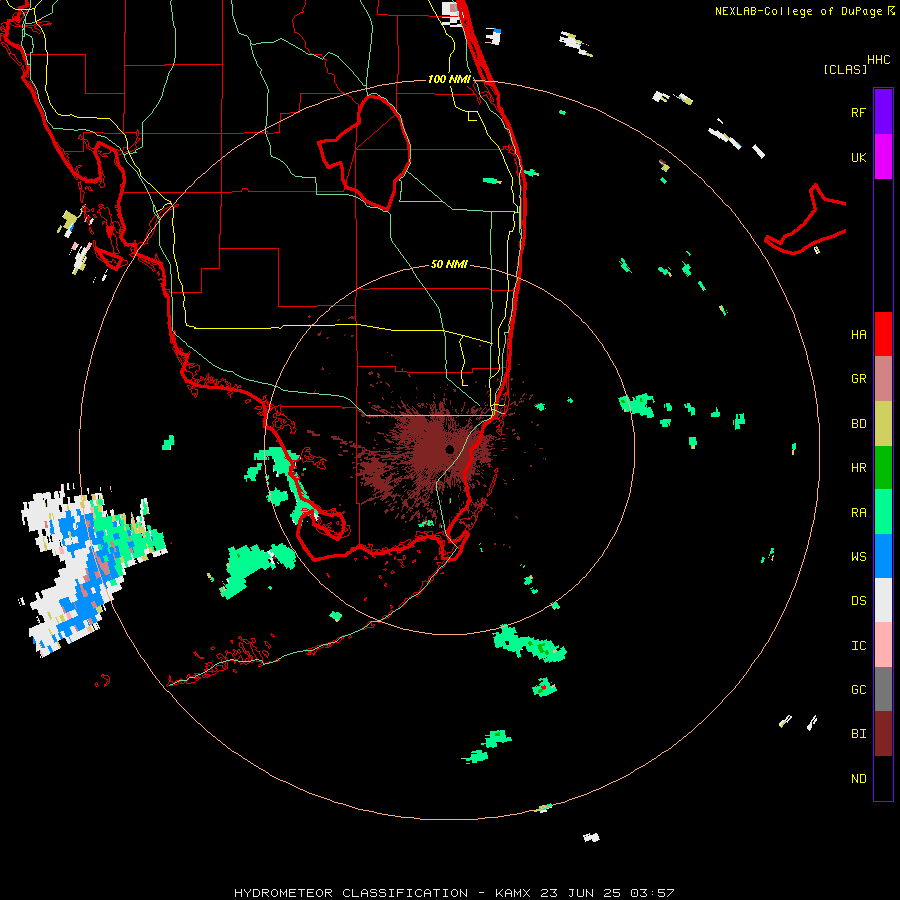Click the KAMX radar site black center dot
Viewport: 900px width, 900px height.
pyautogui.click(x=449, y=449)
